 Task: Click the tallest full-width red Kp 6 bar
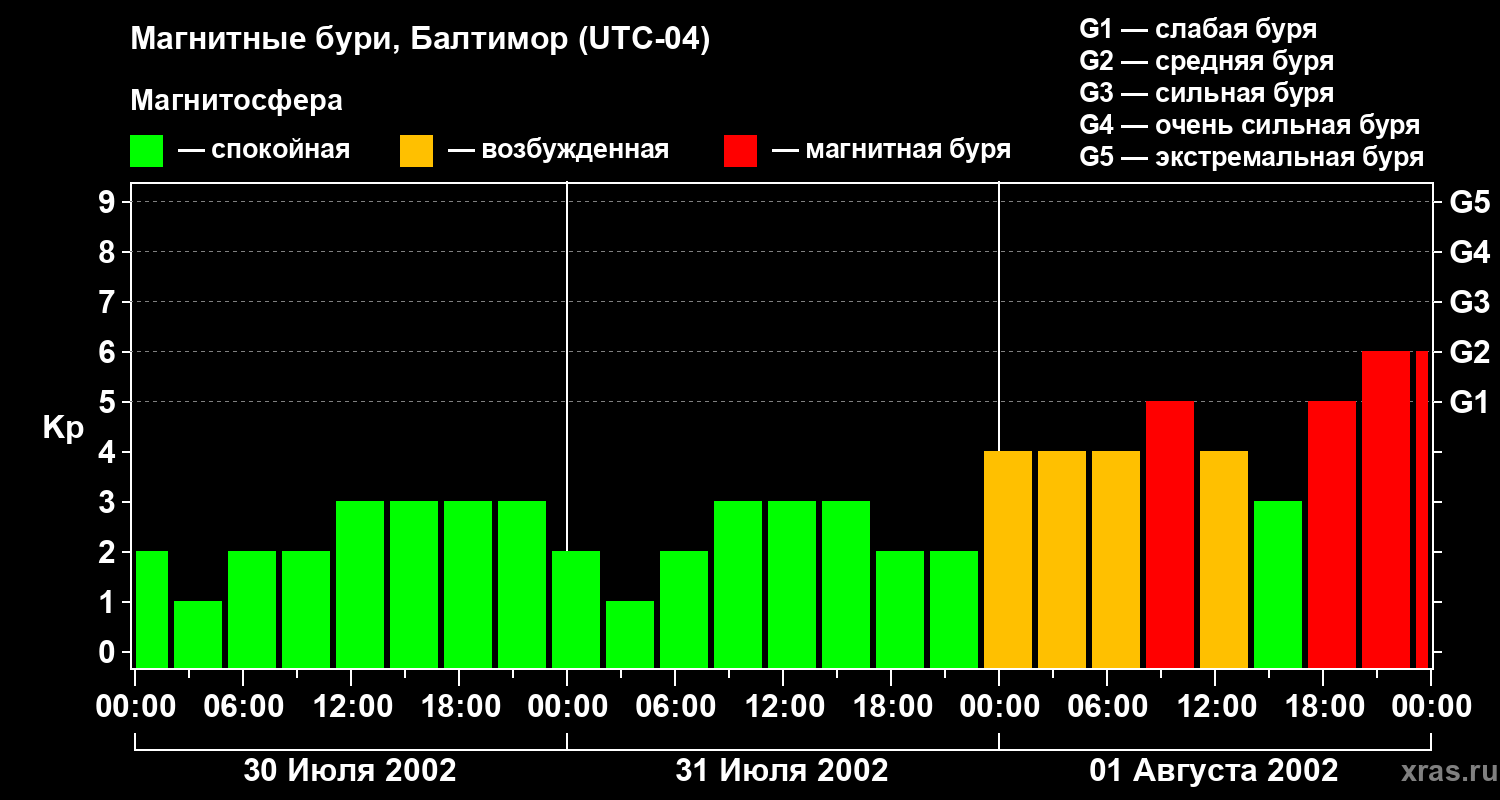point(1386,509)
